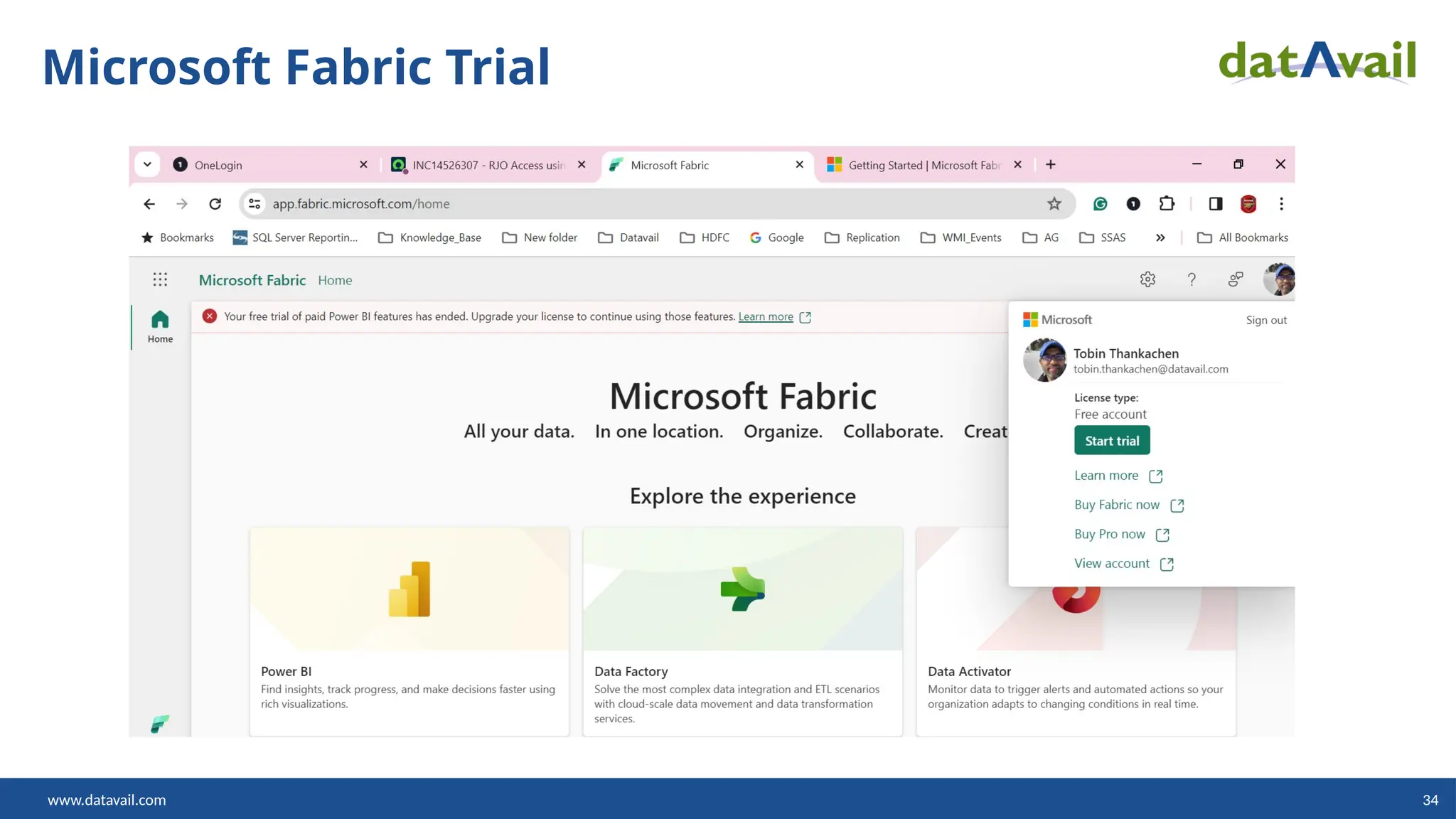Go forward in browser history
Image resolution: width=1456 pixels, height=819 pixels.
point(182,204)
